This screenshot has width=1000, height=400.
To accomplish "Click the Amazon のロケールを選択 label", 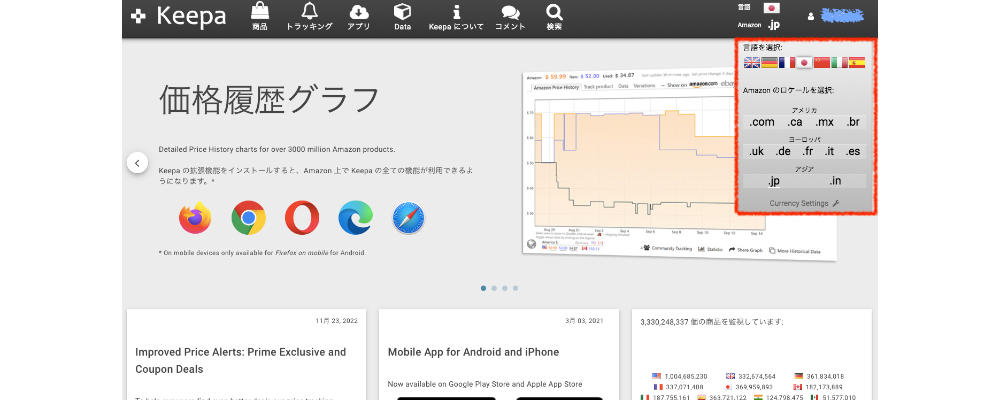I will tap(788, 91).
